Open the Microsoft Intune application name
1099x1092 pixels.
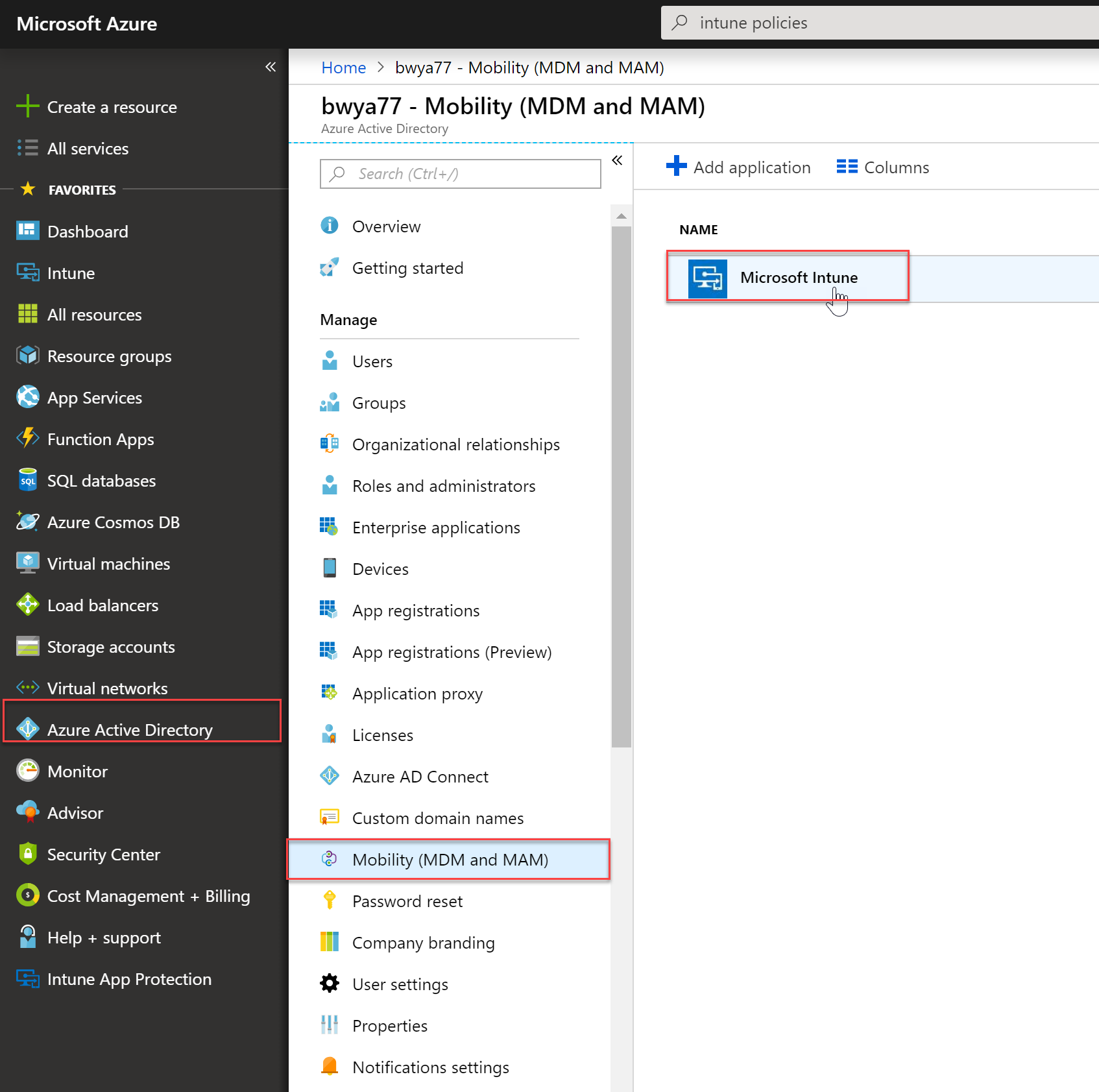pyautogui.click(x=799, y=278)
